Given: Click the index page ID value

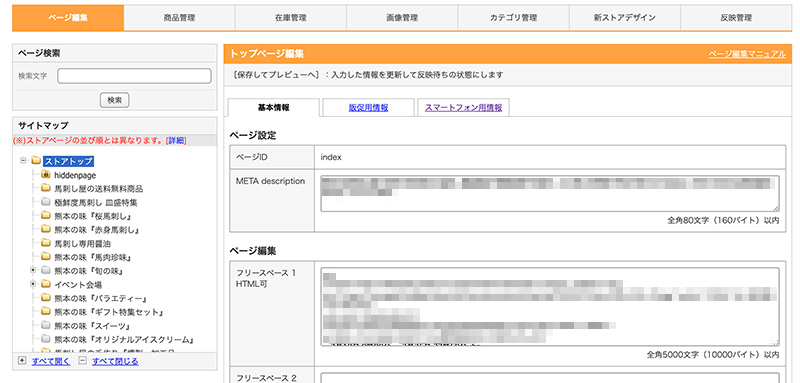Looking at the screenshot, I should (331, 158).
